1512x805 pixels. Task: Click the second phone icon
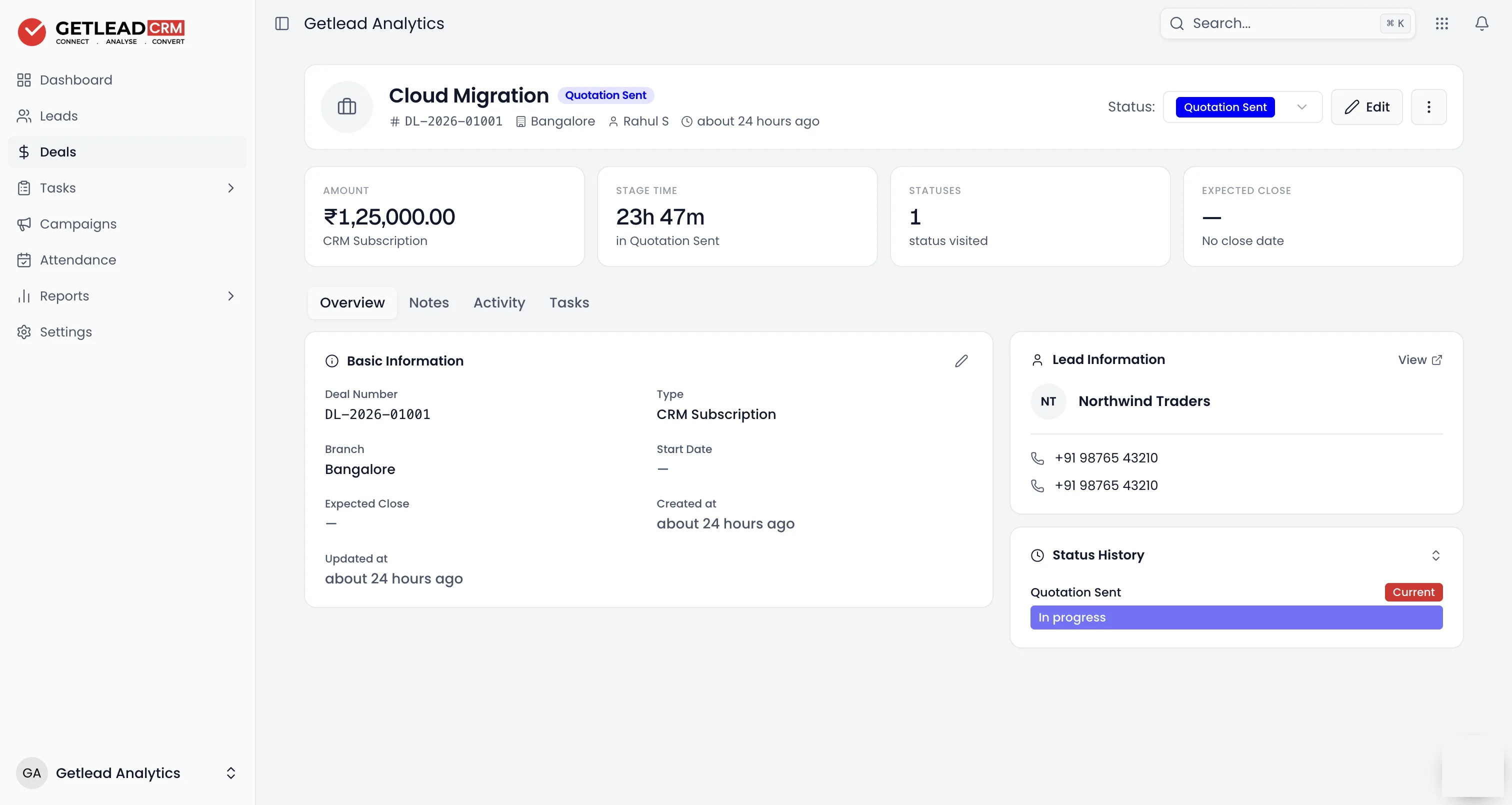(x=1037, y=486)
